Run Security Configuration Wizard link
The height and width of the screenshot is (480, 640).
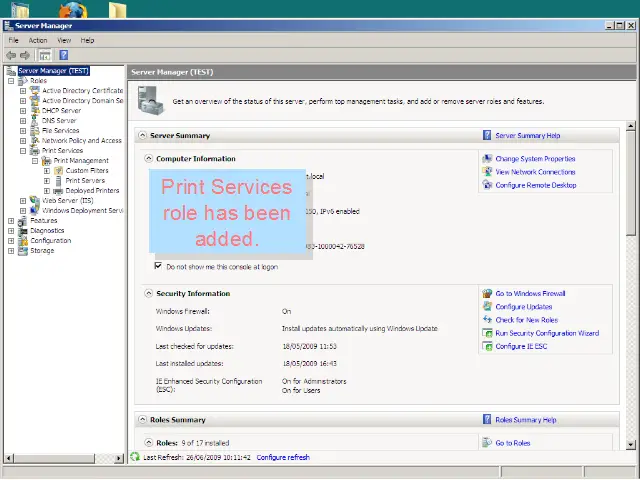(547, 333)
